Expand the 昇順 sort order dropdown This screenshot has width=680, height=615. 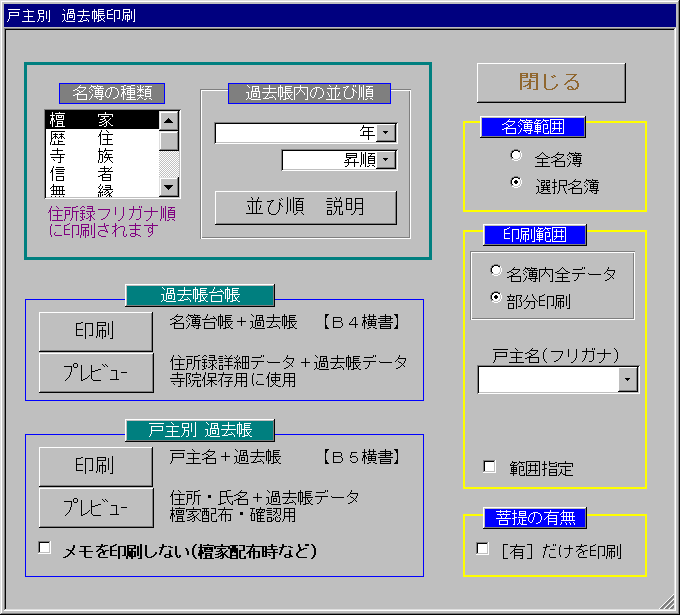click(387, 160)
